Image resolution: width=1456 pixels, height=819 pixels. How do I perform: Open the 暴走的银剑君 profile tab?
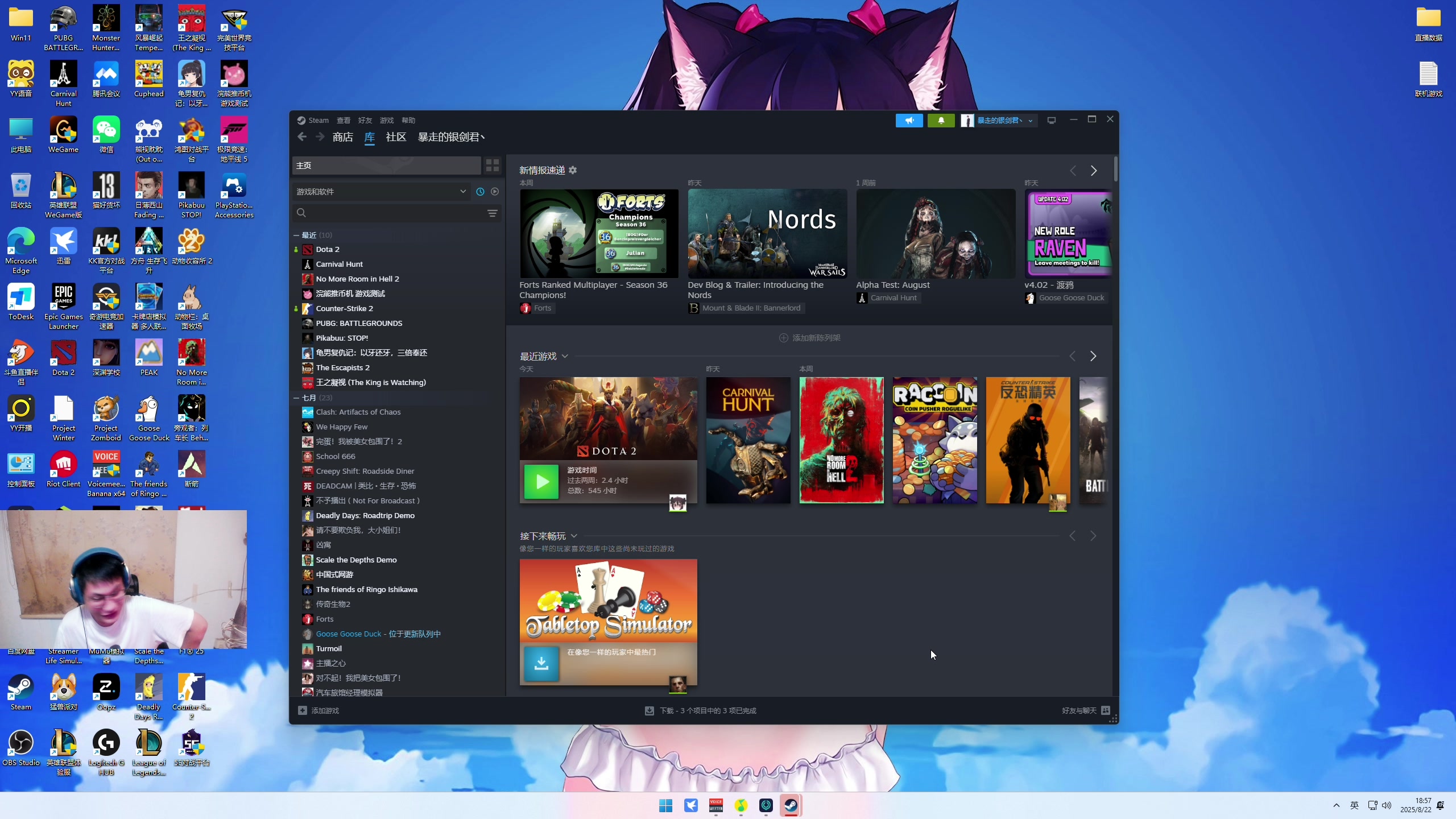pyautogui.click(x=452, y=137)
